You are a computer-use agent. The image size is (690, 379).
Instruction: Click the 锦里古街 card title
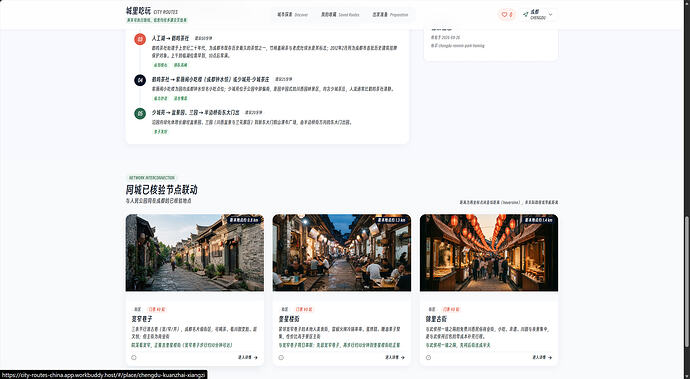(436, 319)
